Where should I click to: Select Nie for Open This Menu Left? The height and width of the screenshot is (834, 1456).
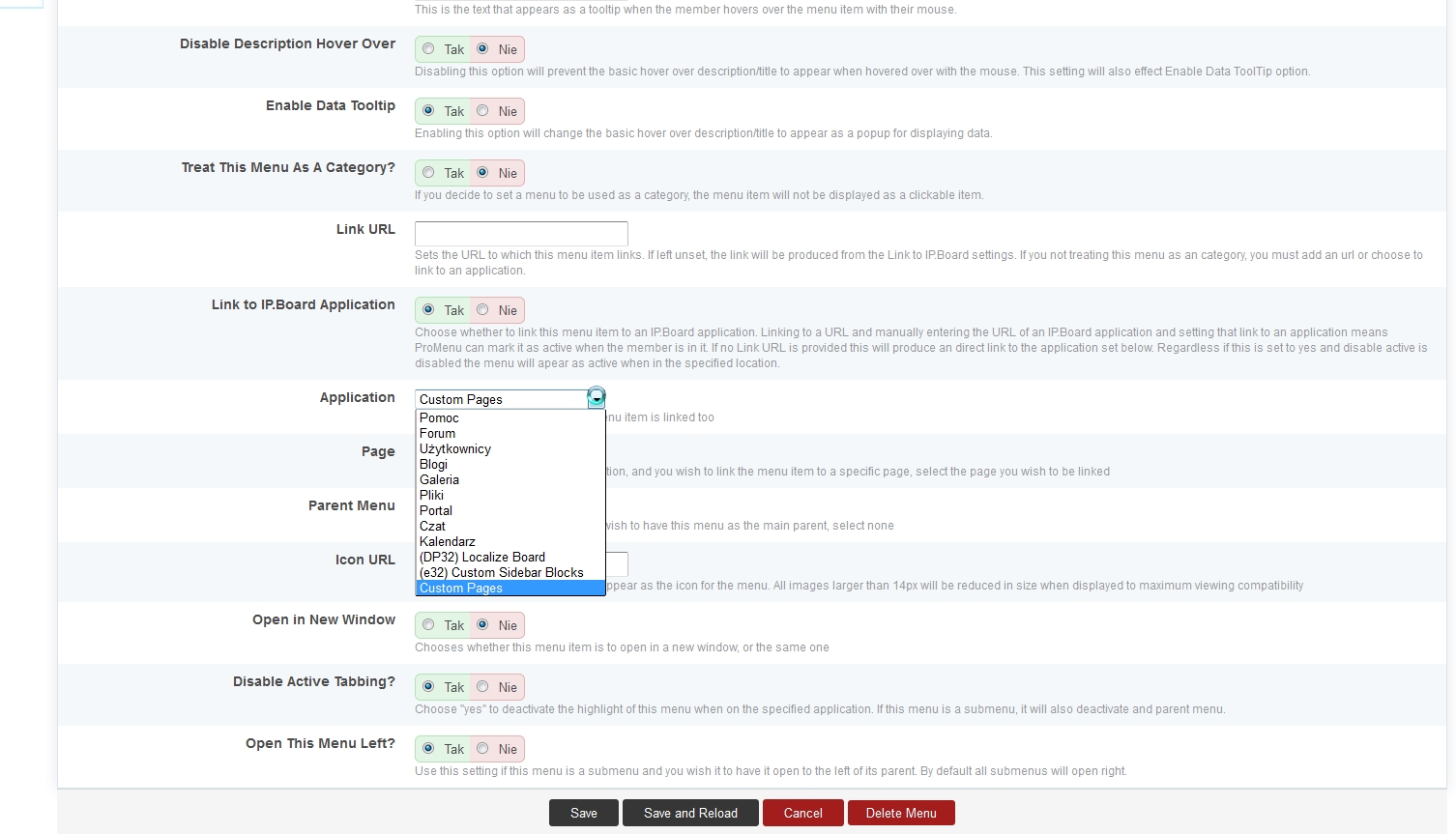(482, 749)
